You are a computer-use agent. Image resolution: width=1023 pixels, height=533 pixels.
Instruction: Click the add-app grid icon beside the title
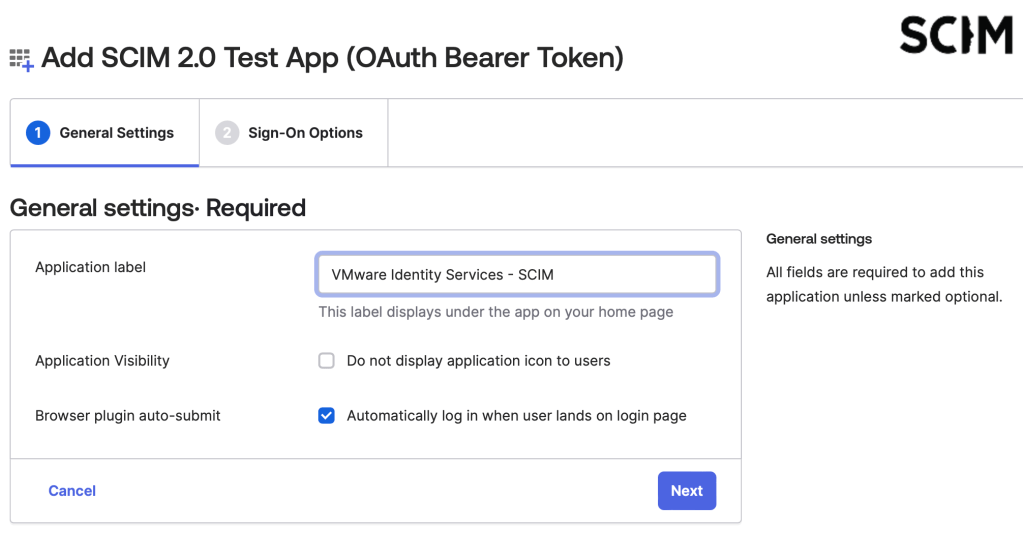[x=21, y=59]
